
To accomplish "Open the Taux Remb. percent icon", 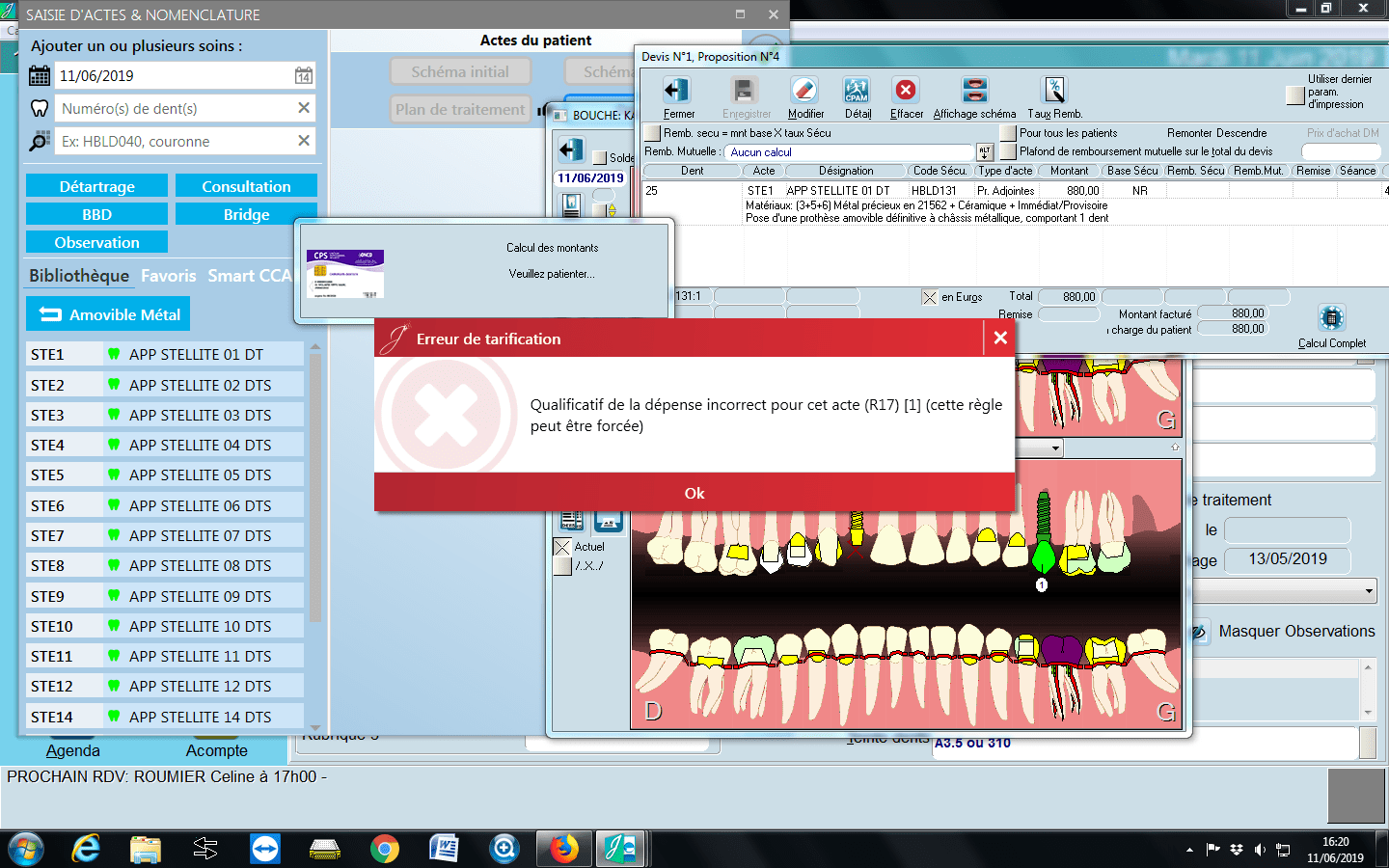I will point(1054,91).
